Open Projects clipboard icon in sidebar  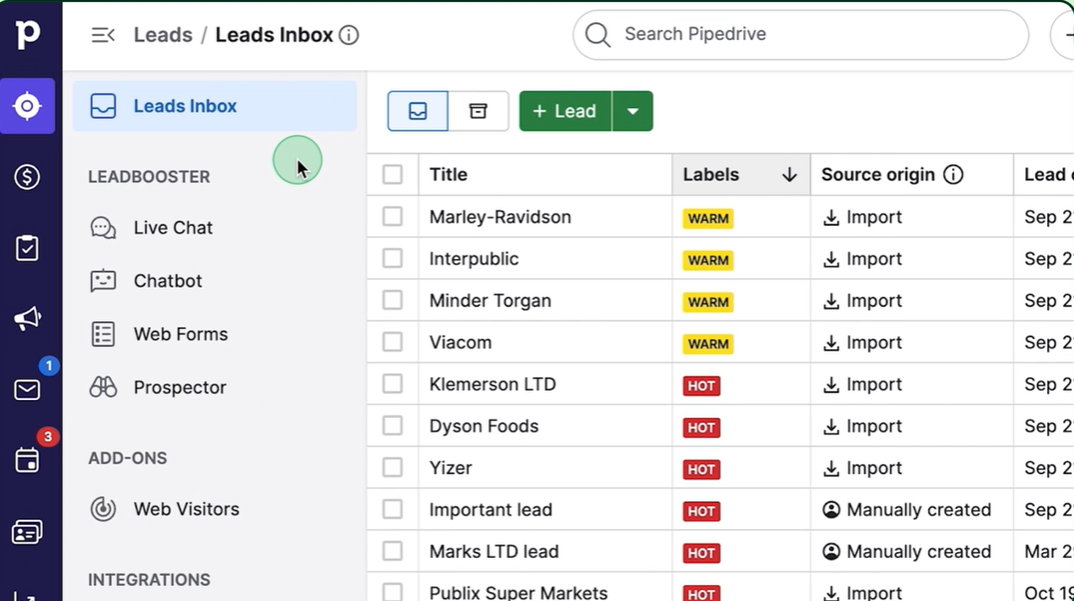[x=27, y=248]
